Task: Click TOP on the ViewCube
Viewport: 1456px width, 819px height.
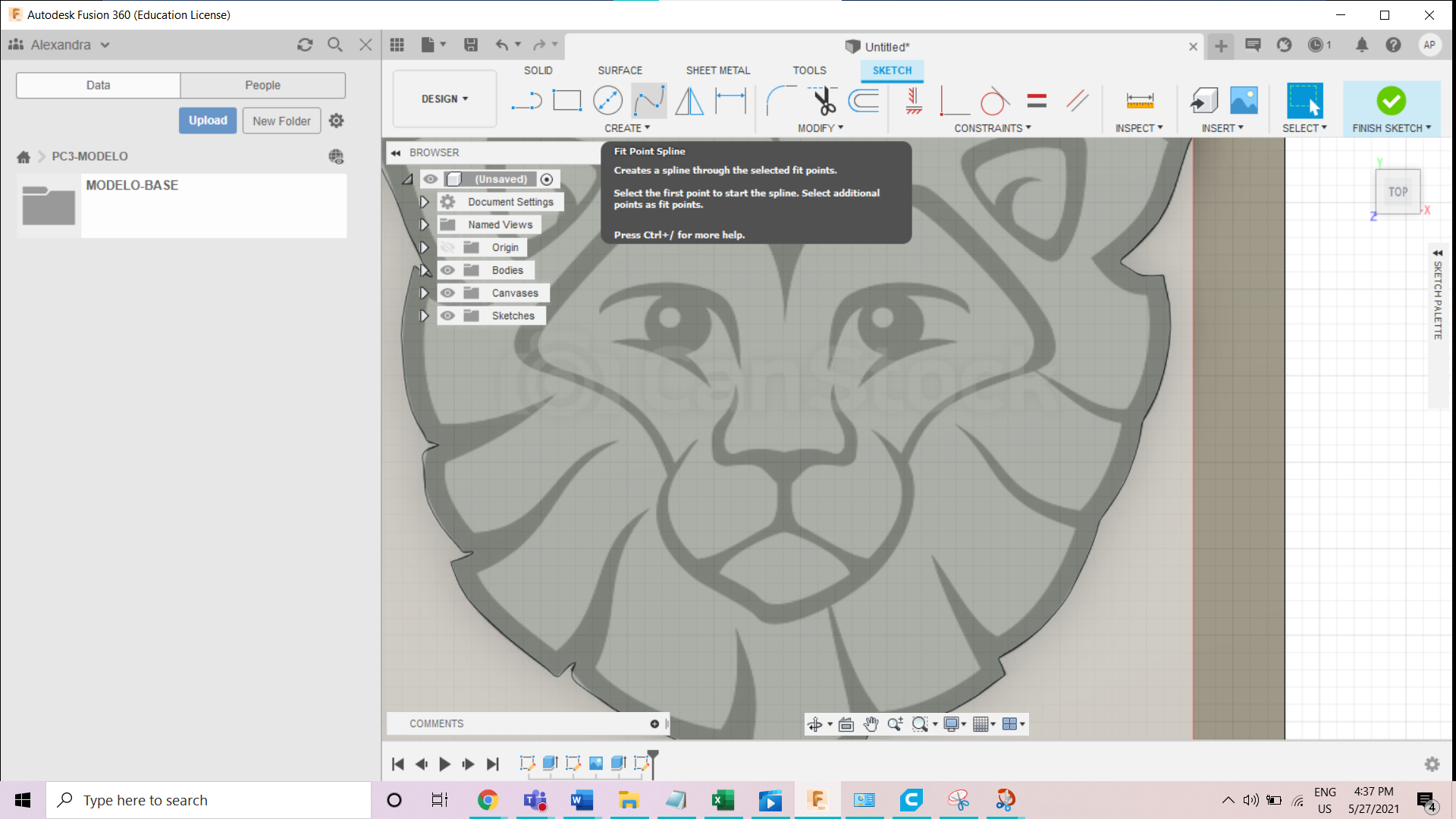Action: (x=1398, y=191)
